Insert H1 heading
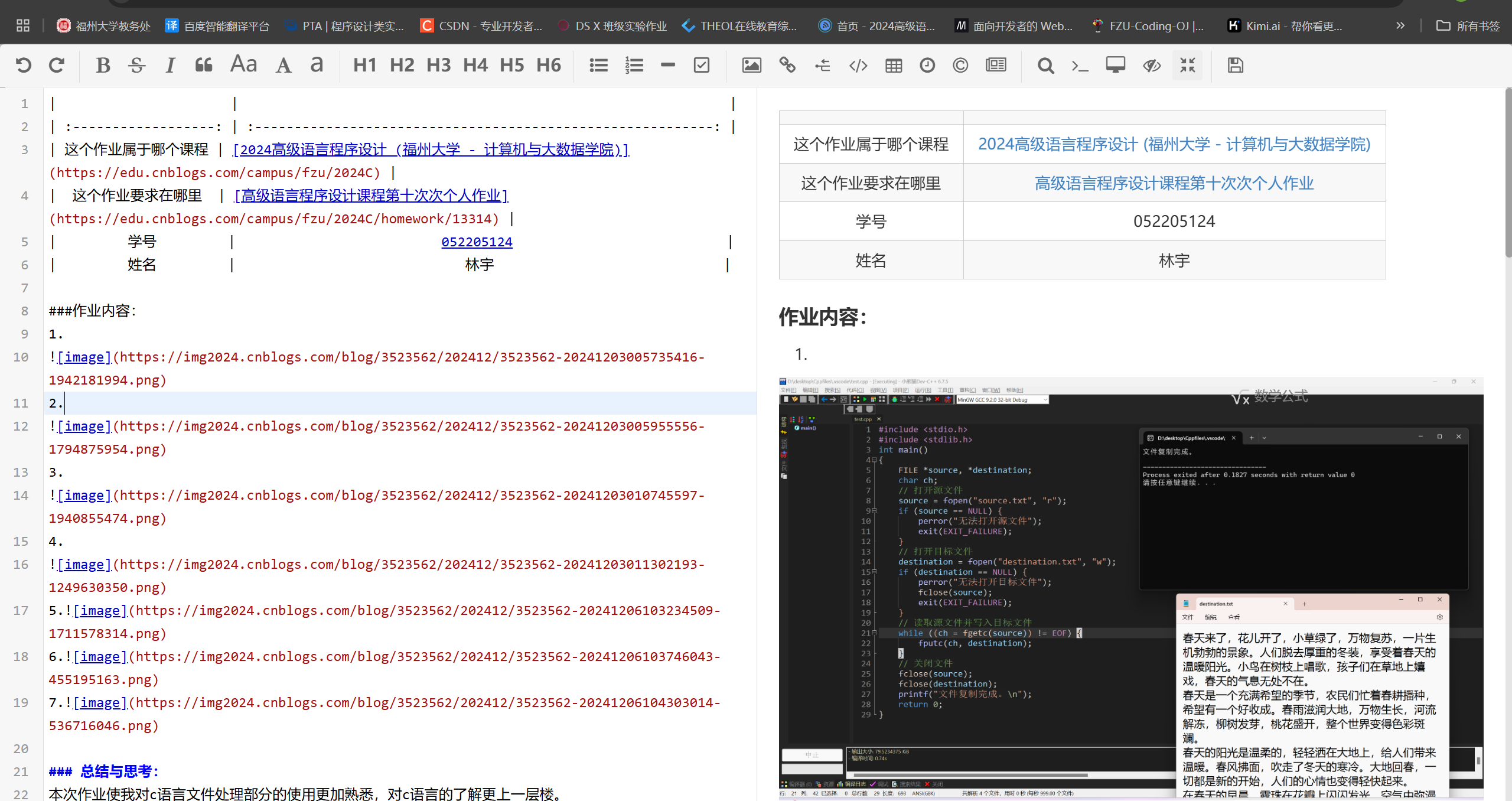 pos(365,65)
